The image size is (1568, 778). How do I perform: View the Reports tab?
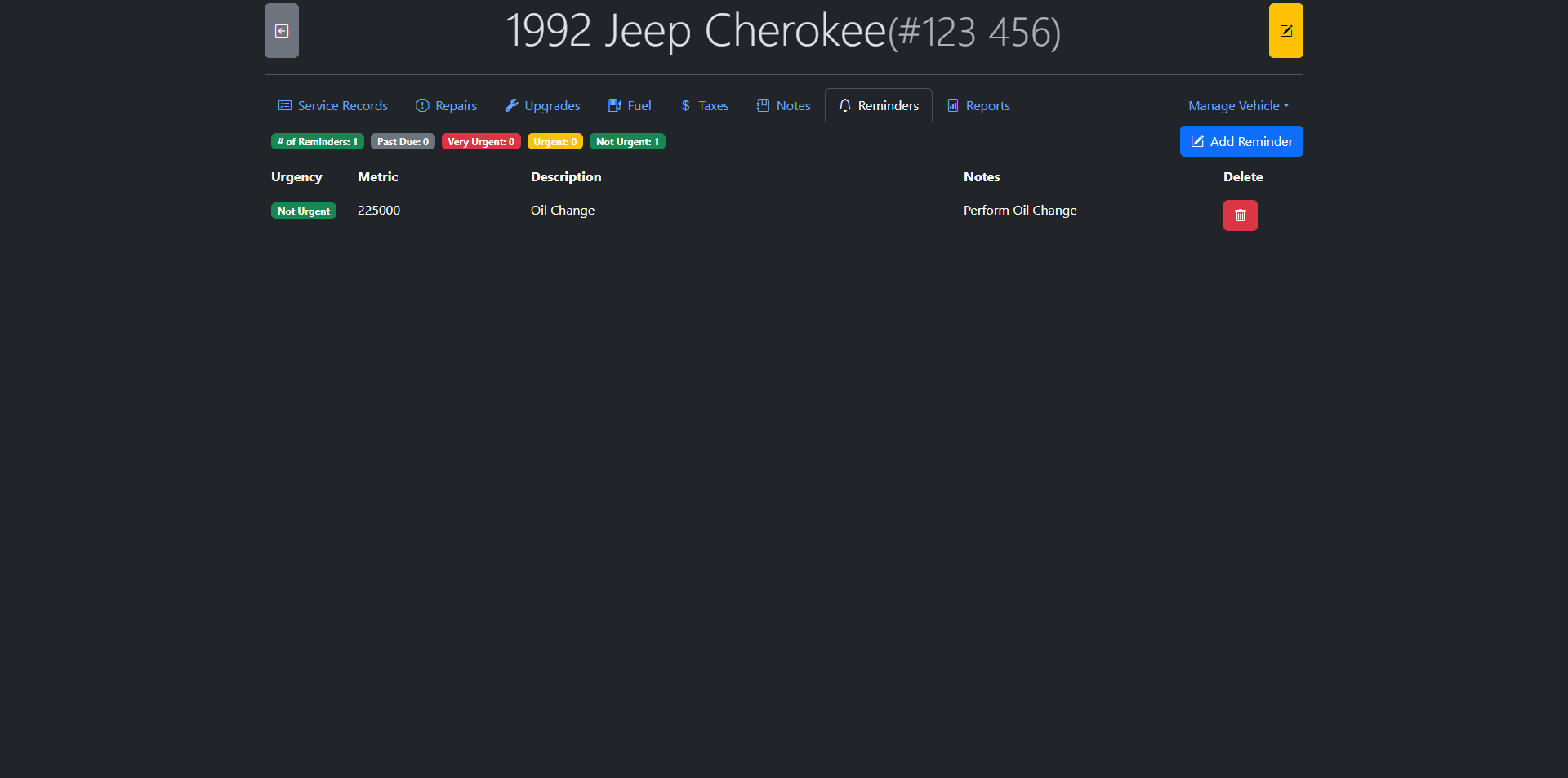click(978, 106)
